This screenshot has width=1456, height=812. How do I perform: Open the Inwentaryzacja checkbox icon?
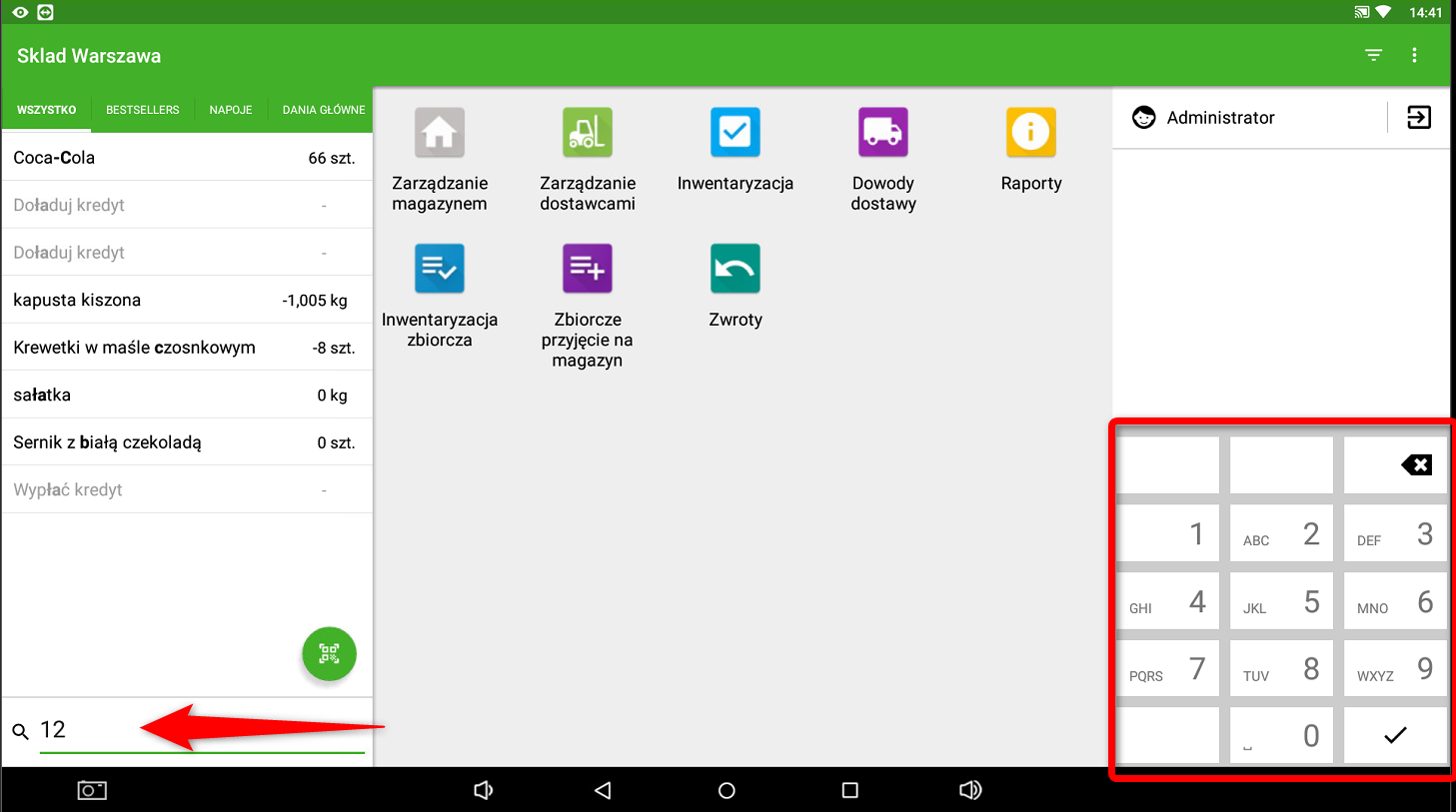click(734, 133)
